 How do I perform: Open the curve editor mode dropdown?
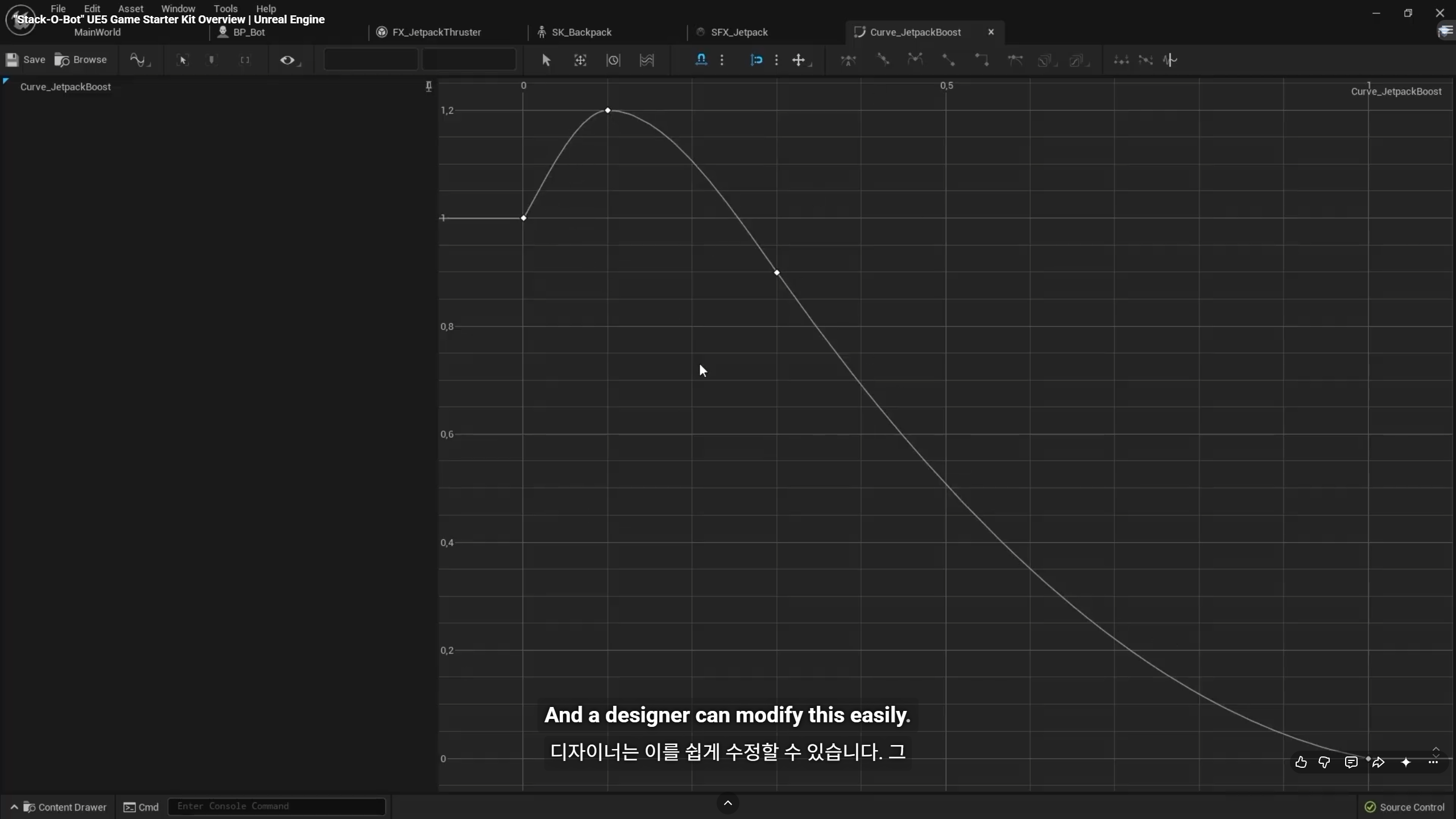(140, 60)
